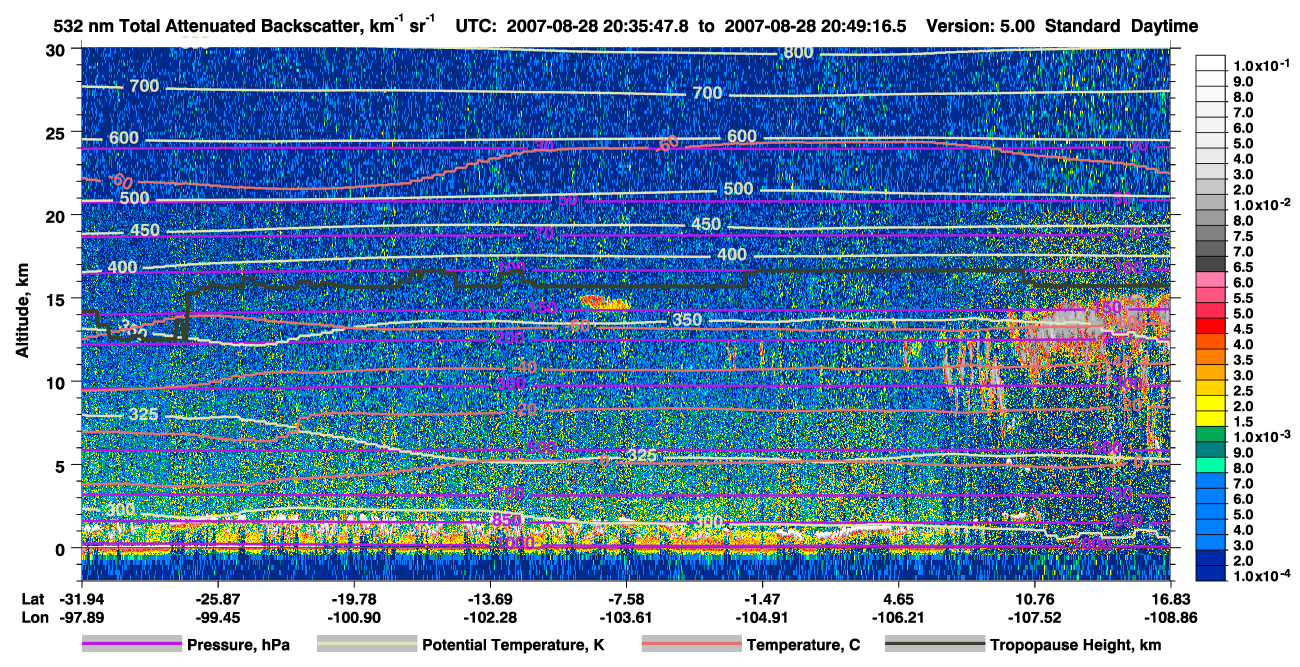Screen dimensions: 1300x667
Task: Click the 'Pressure, hPa' legend label
Action: point(239,645)
